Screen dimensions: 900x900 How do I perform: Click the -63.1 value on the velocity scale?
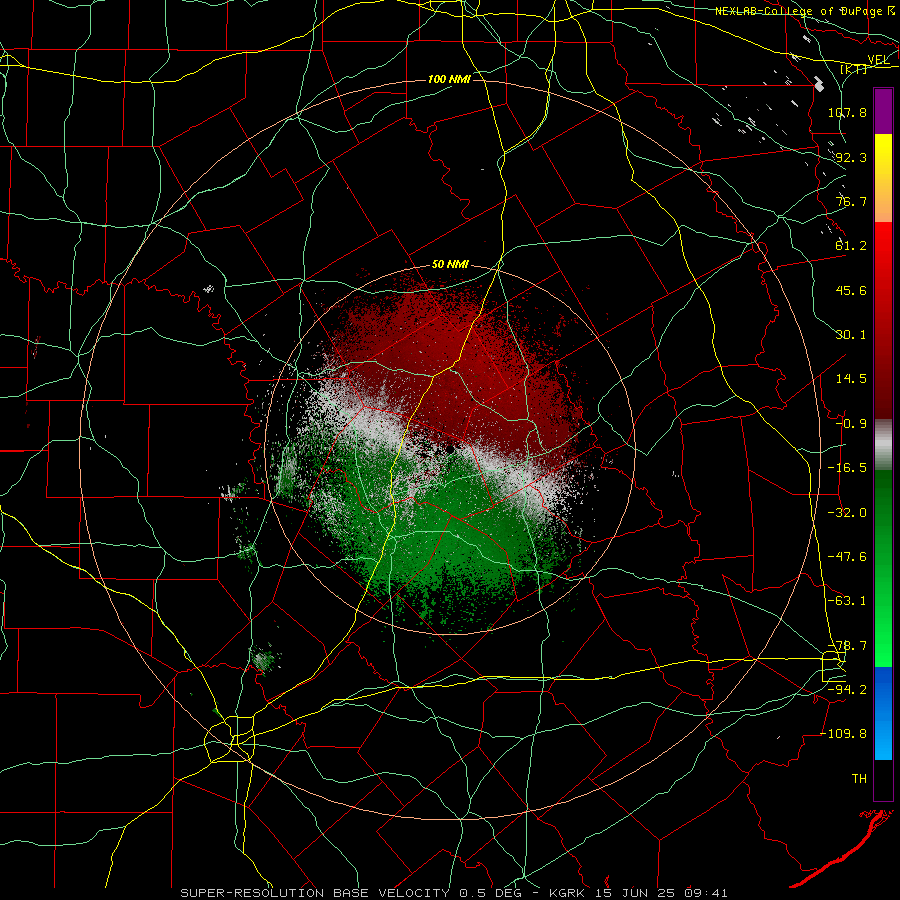tap(847, 601)
